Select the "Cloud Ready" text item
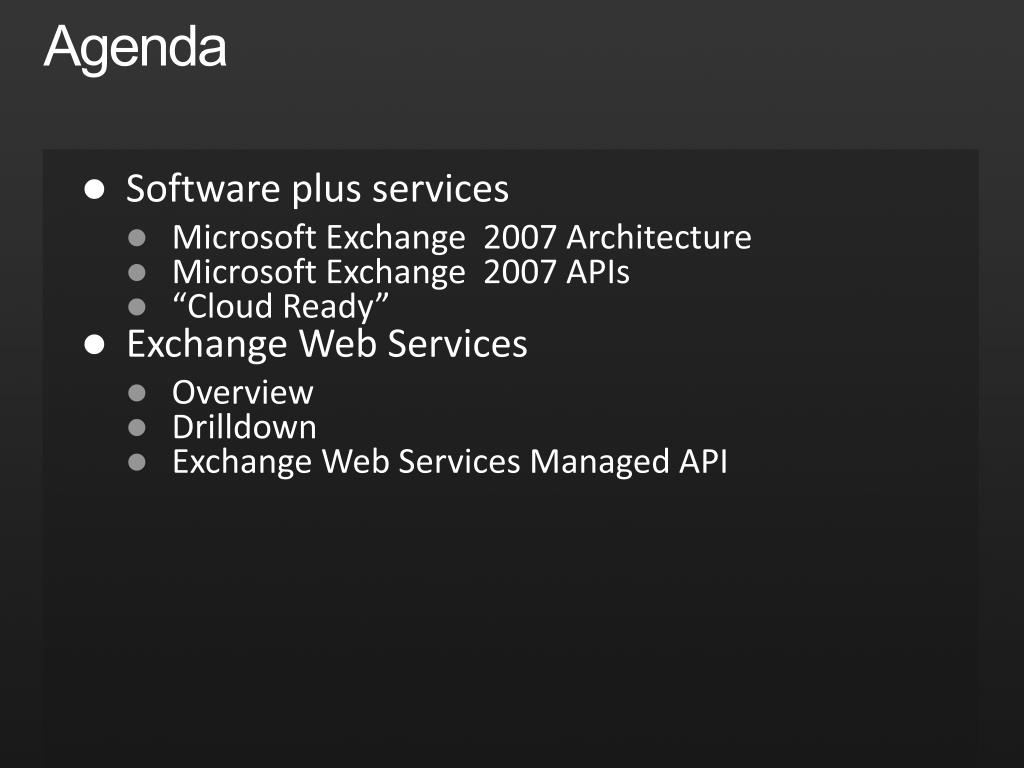The height and width of the screenshot is (768, 1024). pyautogui.click(x=281, y=307)
